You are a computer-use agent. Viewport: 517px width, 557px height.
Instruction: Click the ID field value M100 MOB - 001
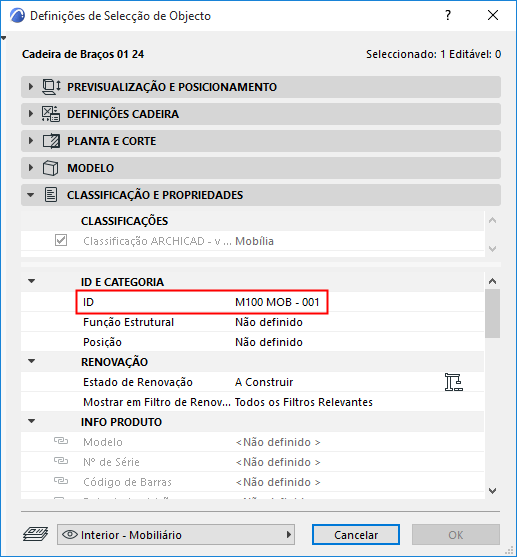point(277,302)
